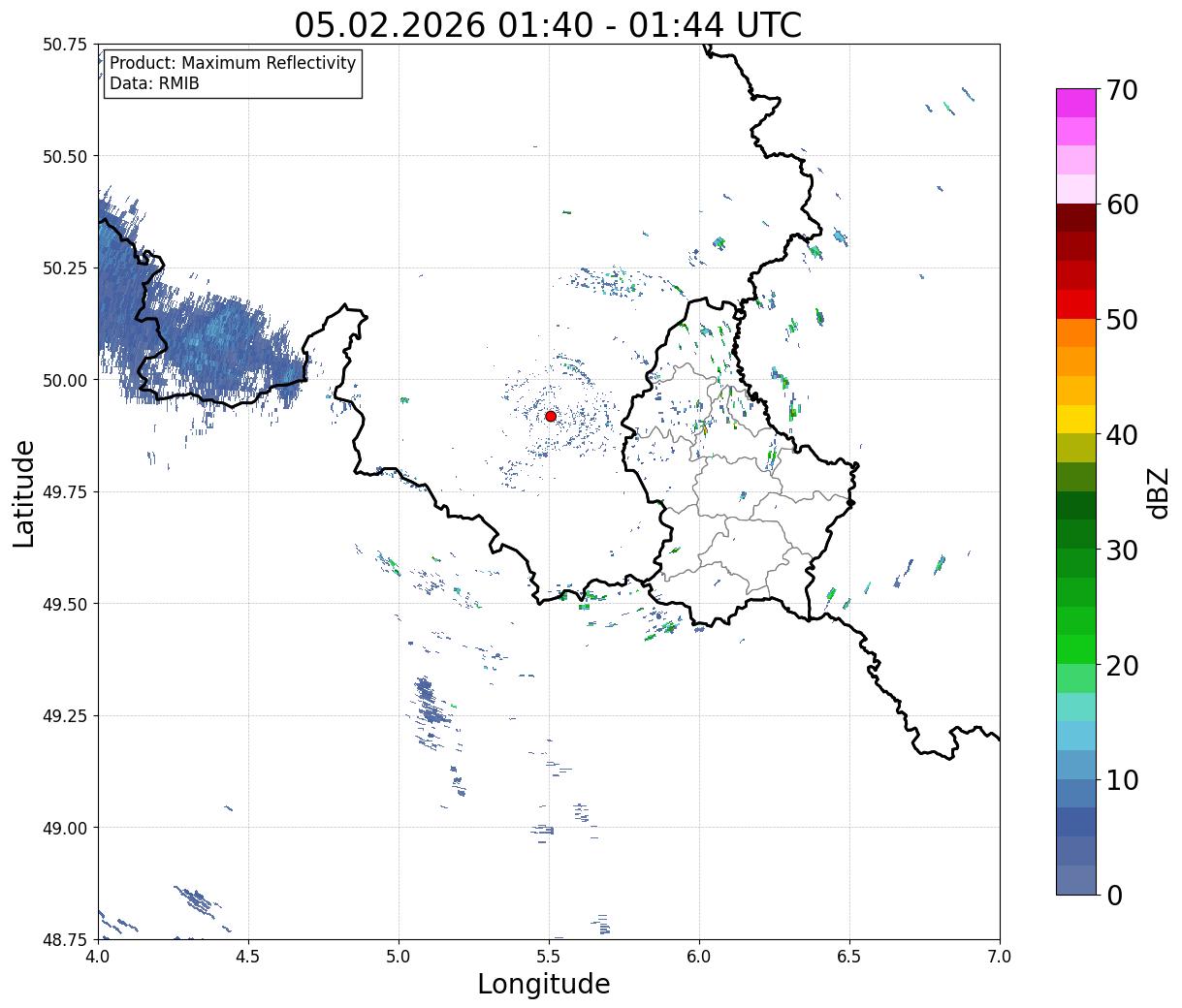Click the colorbar tick label 50
The image size is (1182, 1008).
pos(1122,320)
